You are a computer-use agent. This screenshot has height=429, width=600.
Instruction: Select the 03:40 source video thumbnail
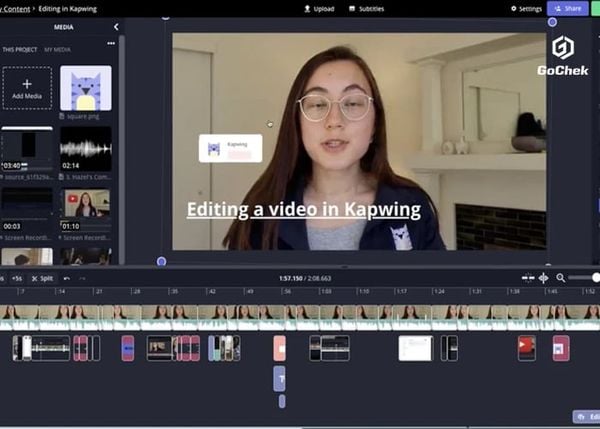coord(27,149)
